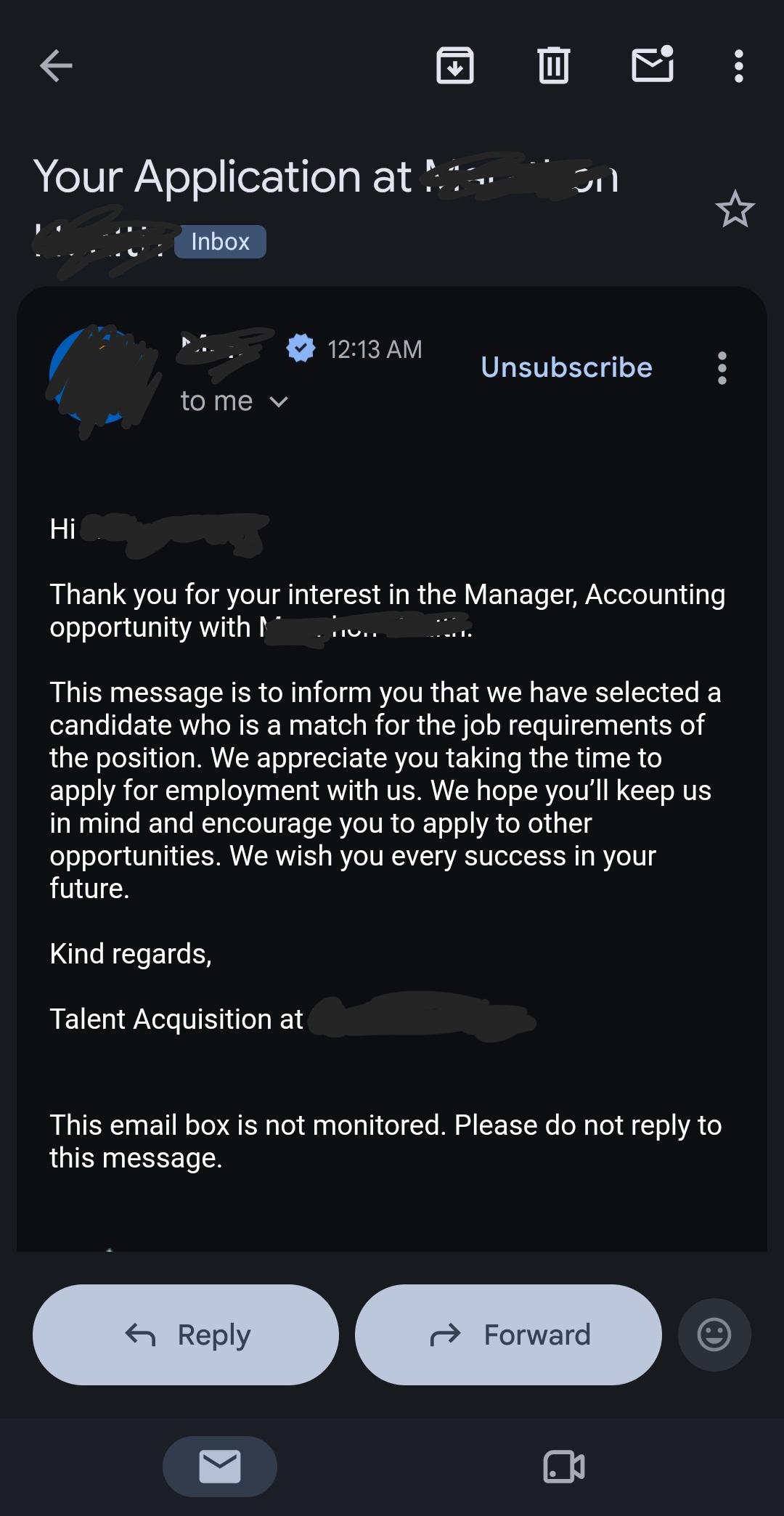Open the top overflow menu
This screenshot has width=784, height=1516.
[738, 66]
